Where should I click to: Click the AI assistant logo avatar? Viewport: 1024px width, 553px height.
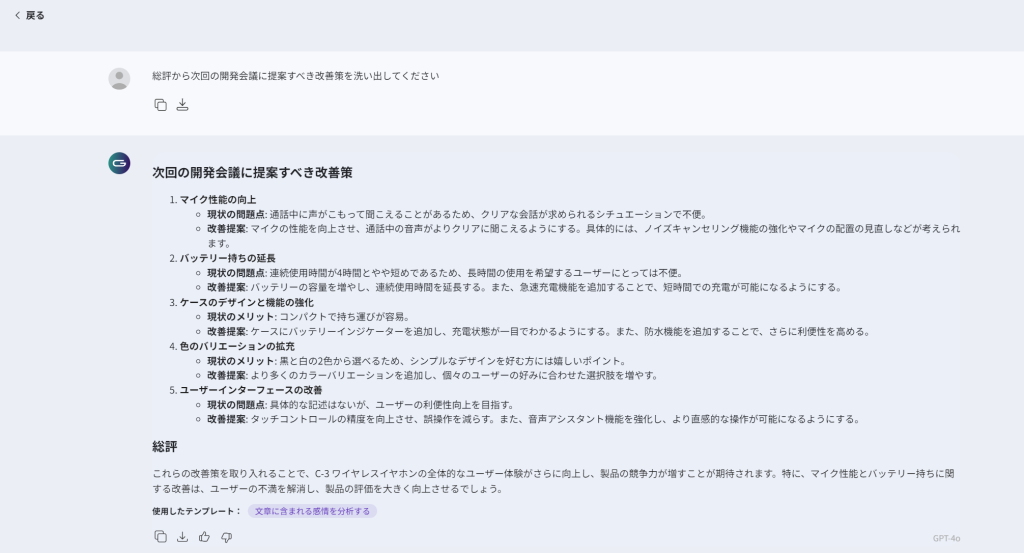[119, 163]
